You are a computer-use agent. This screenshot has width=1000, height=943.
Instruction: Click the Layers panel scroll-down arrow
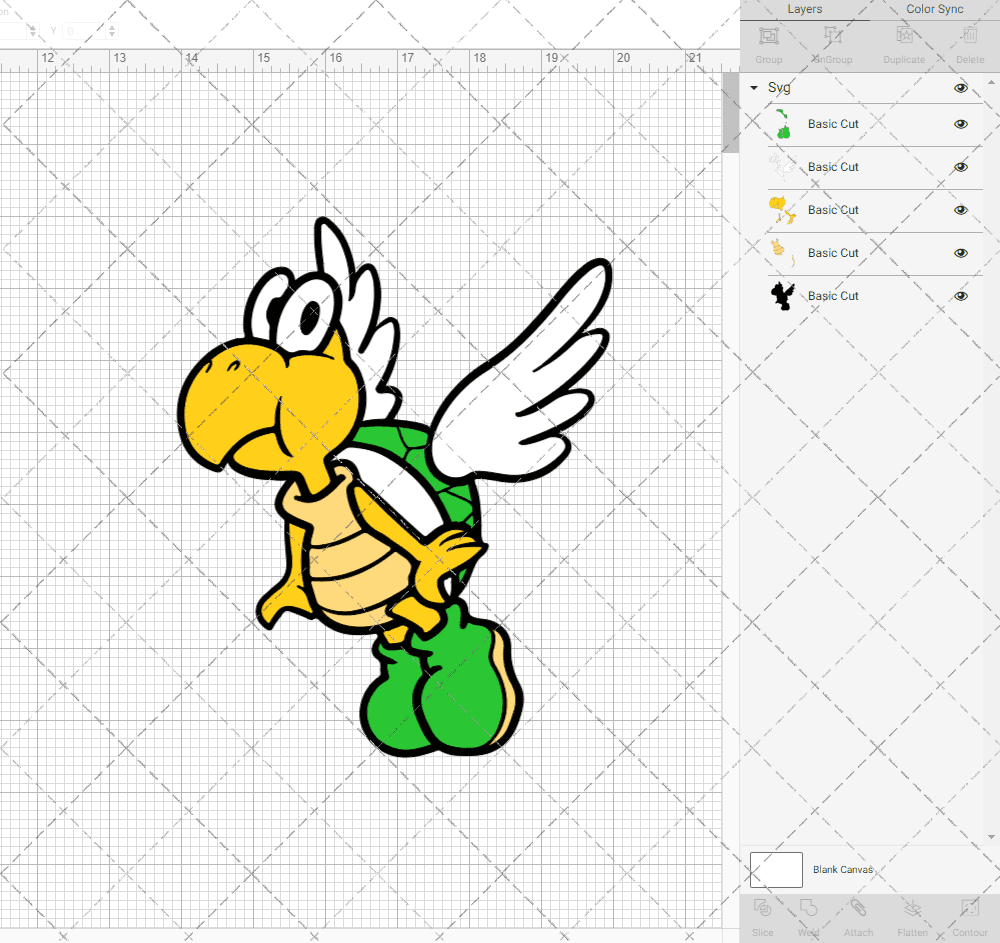(990, 837)
